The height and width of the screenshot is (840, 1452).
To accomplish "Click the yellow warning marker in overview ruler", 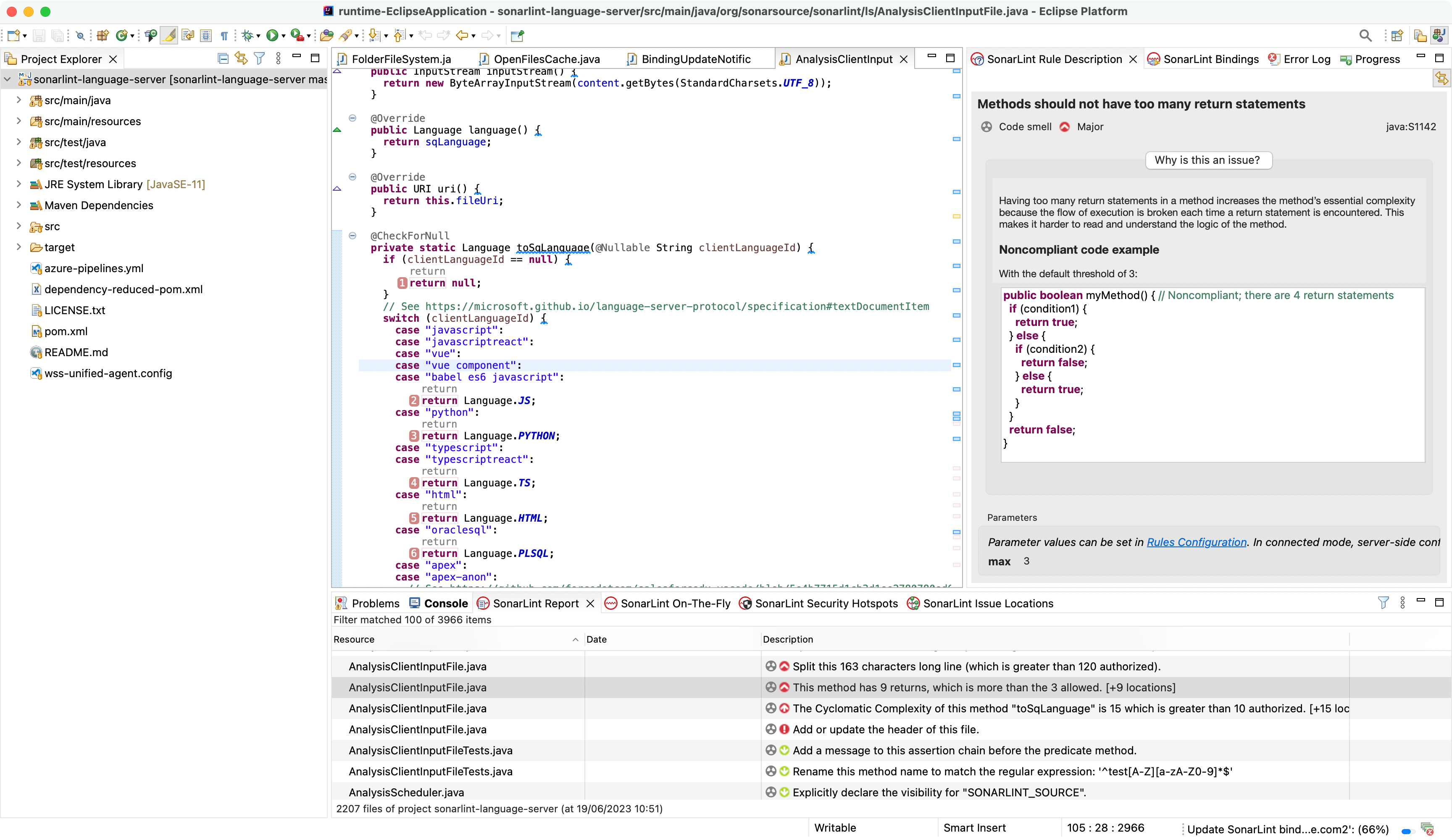I will click(956, 216).
